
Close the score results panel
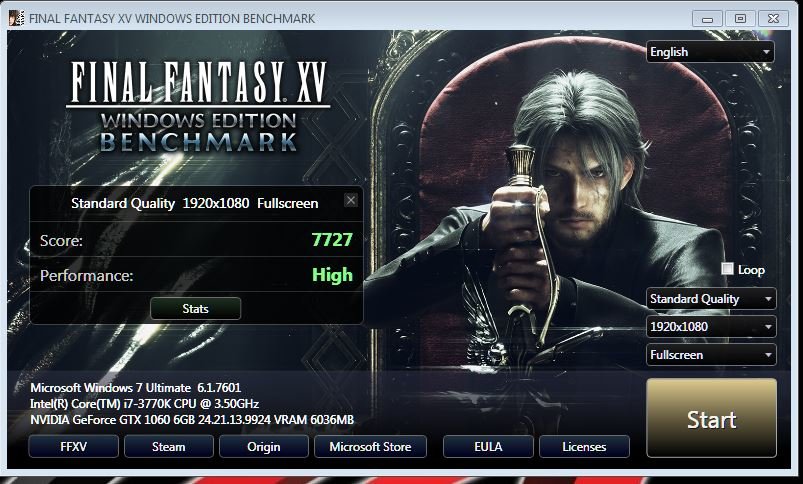[351, 200]
